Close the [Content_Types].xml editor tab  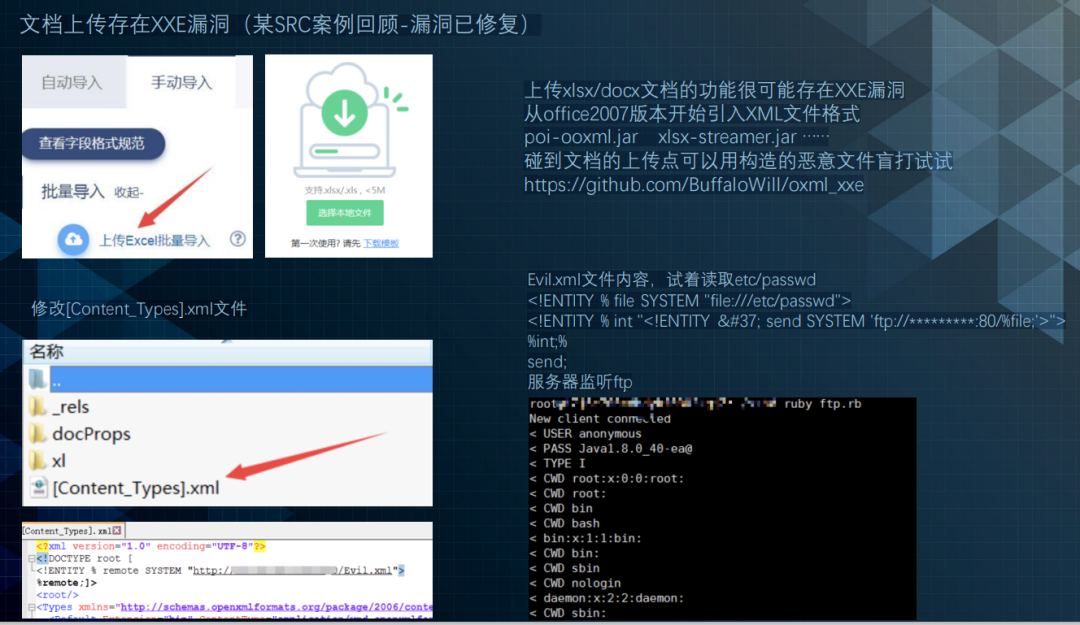click(x=117, y=531)
